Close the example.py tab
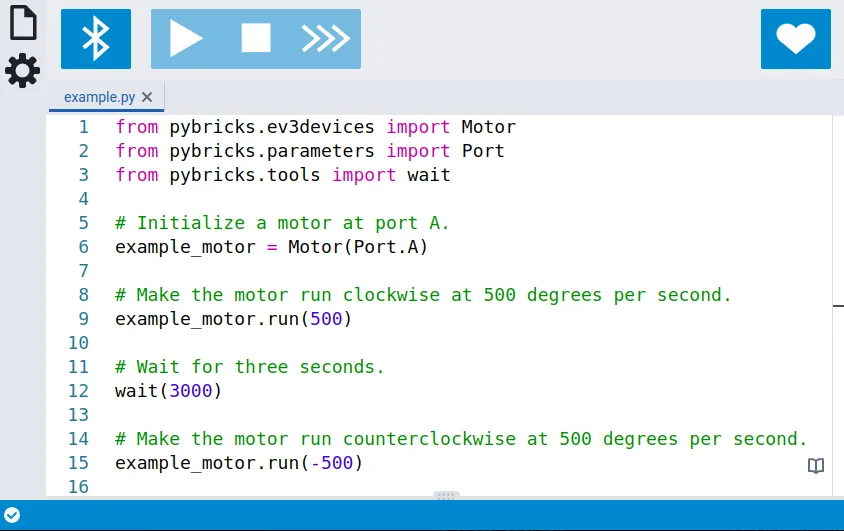This screenshot has width=844, height=531. tap(147, 97)
